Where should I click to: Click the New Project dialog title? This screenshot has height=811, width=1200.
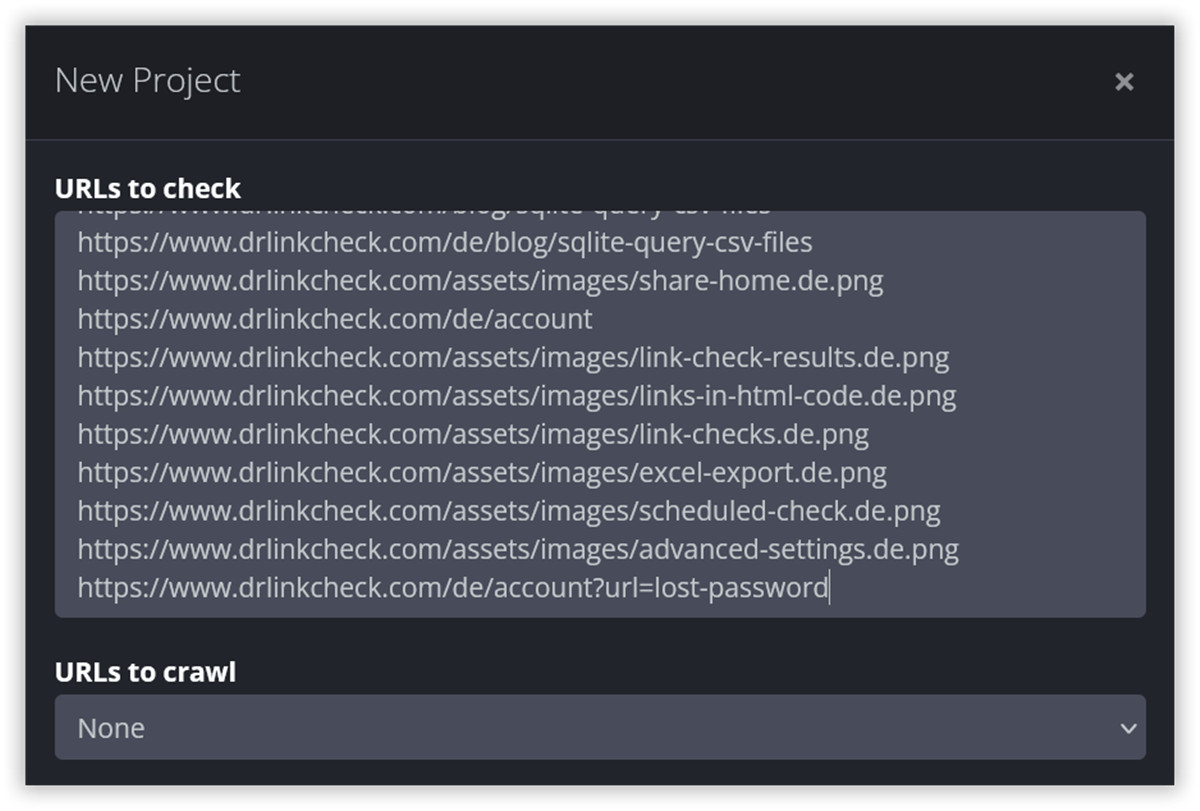click(x=147, y=80)
